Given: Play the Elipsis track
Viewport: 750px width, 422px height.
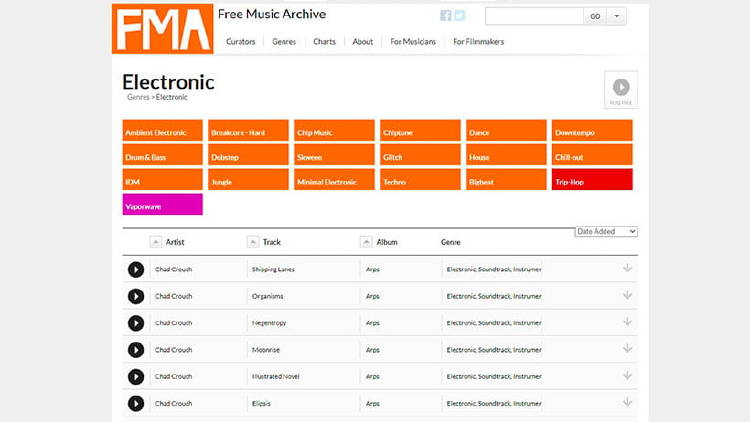Looking at the screenshot, I should [x=136, y=403].
